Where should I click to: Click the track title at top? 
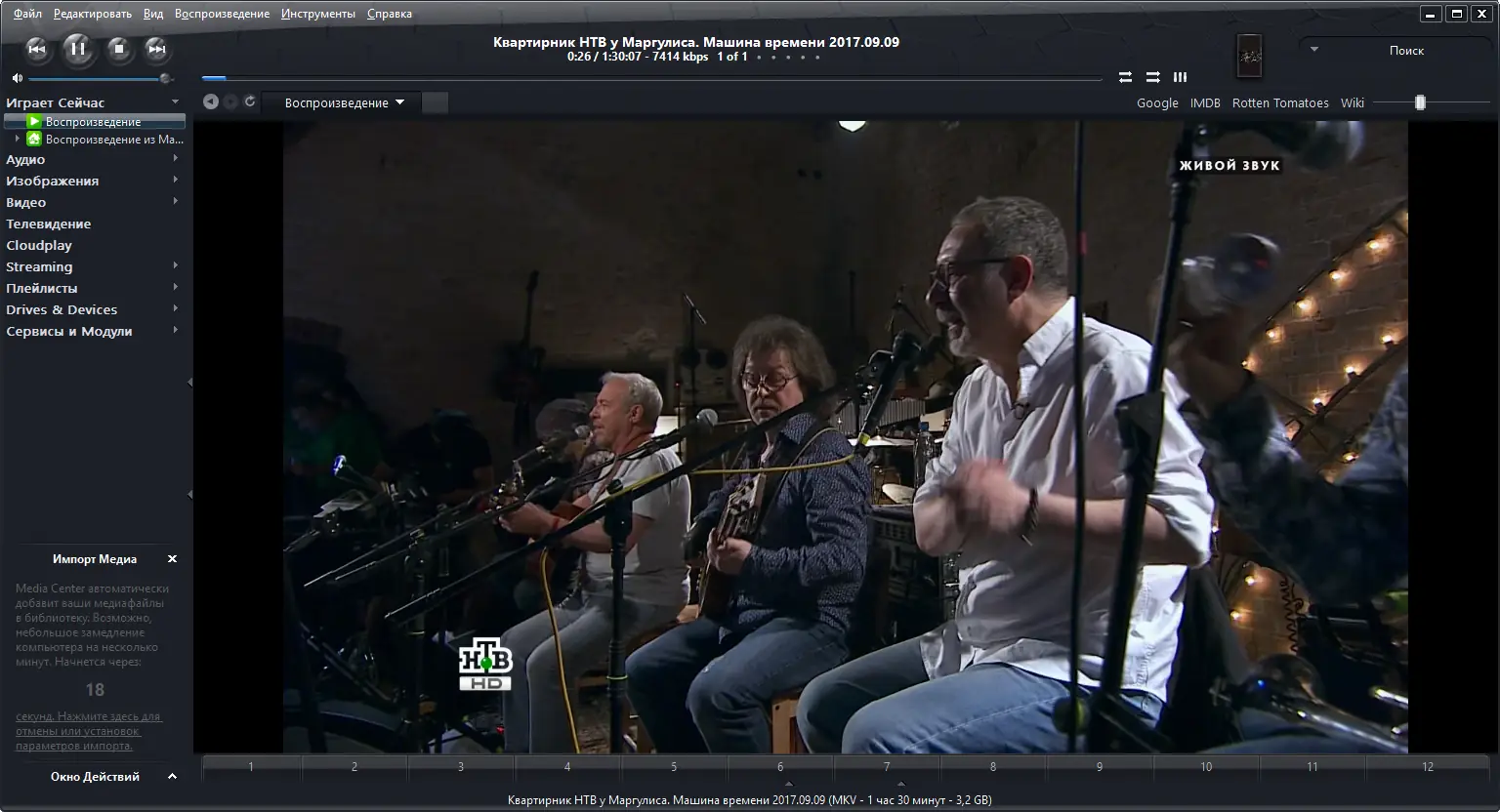tap(696, 42)
